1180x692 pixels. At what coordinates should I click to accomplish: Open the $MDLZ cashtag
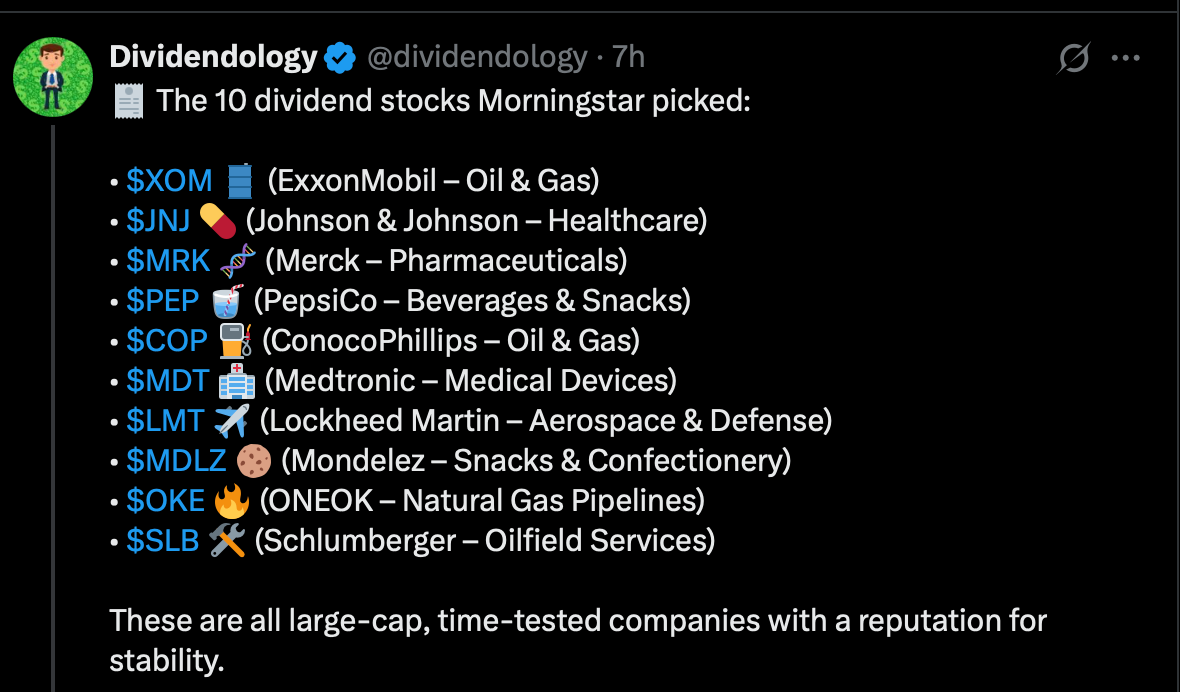tap(177, 460)
